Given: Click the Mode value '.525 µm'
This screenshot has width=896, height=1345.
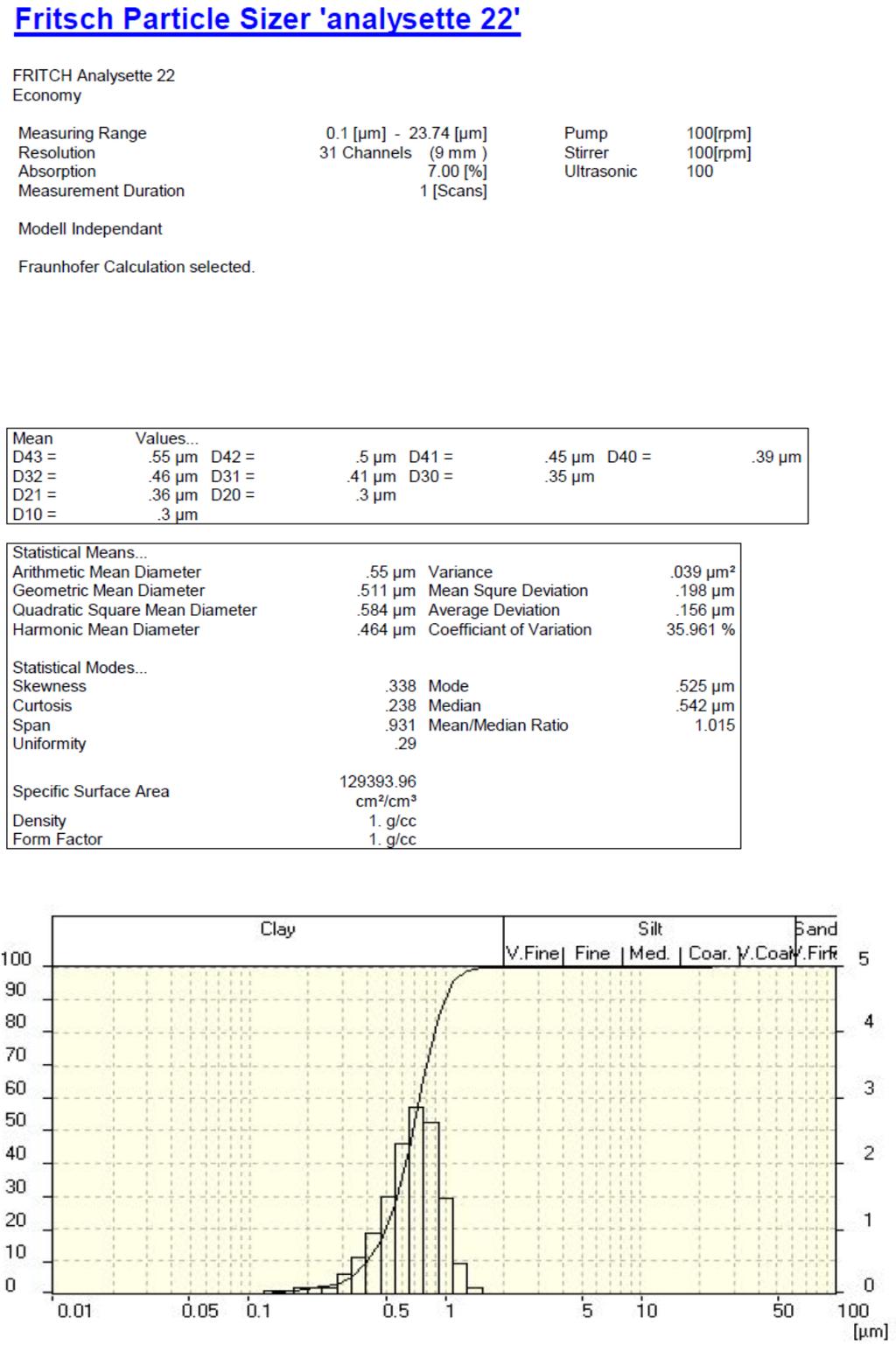Looking at the screenshot, I should 705,687.
